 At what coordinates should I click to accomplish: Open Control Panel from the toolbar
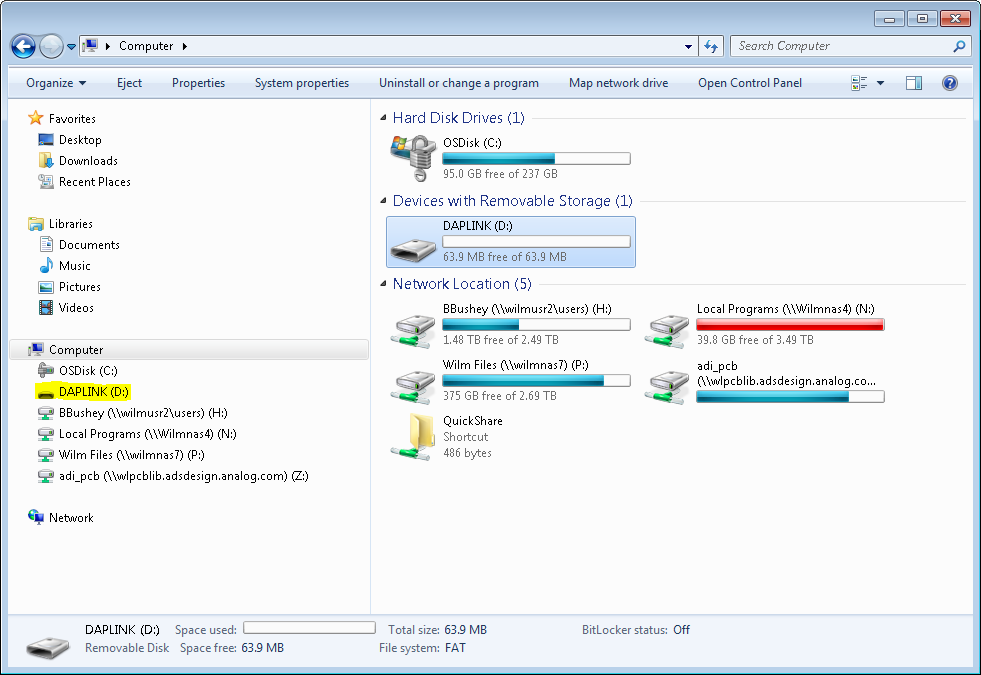[x=749, y=82]
